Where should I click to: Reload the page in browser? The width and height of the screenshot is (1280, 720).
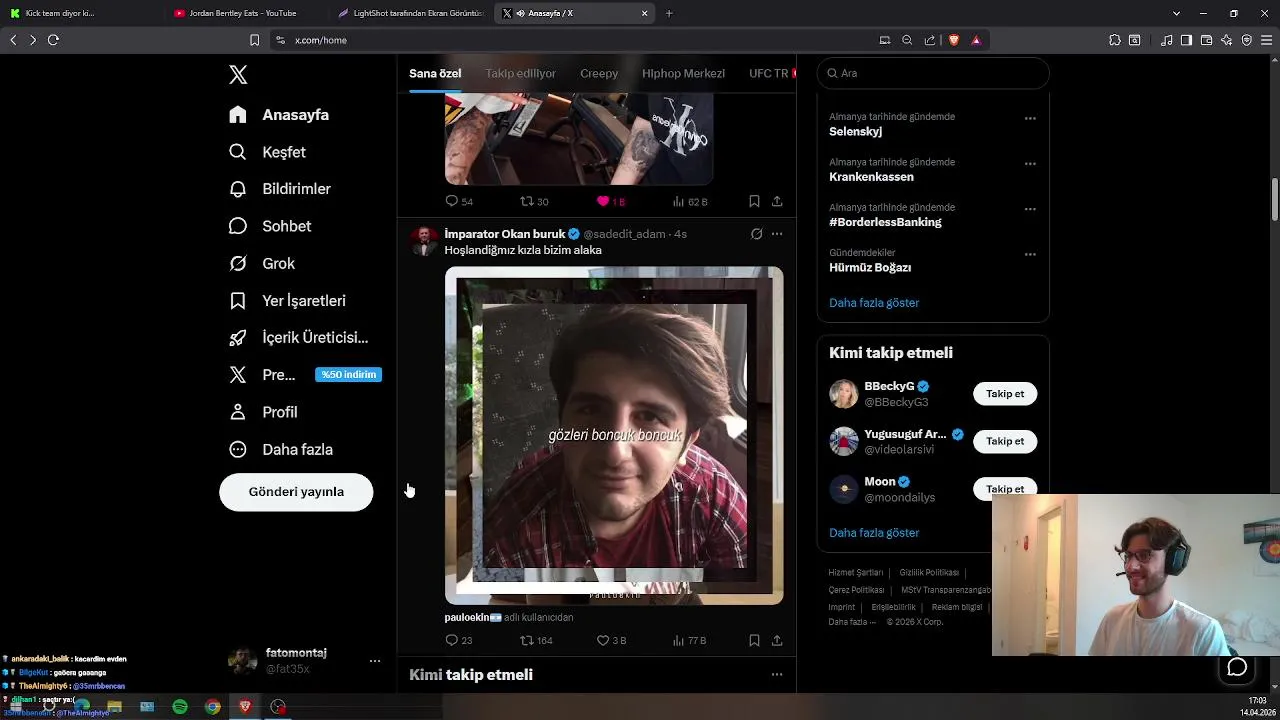(x=53, y=40)
